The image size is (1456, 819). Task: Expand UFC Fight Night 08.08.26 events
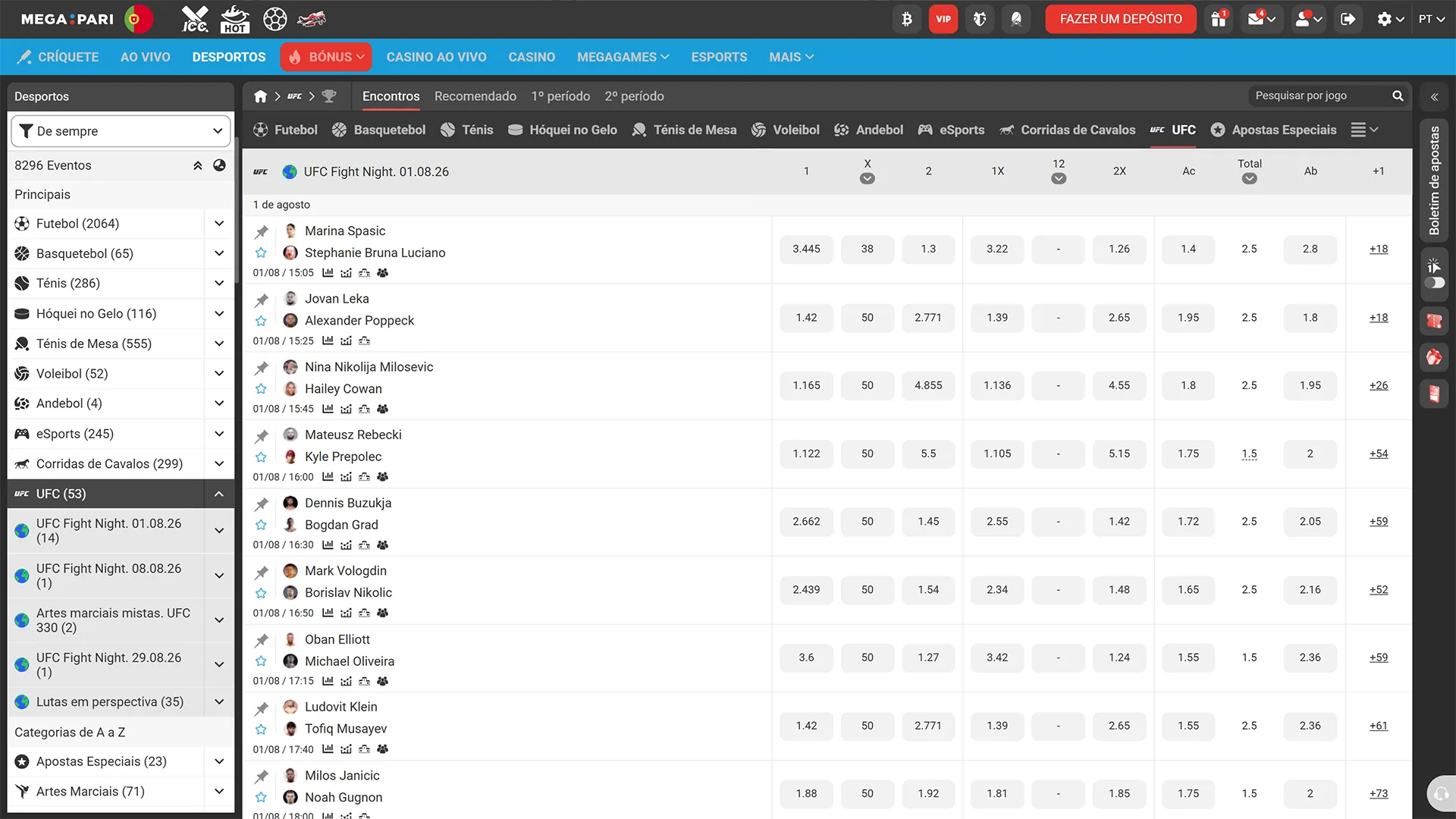(218, 576)
